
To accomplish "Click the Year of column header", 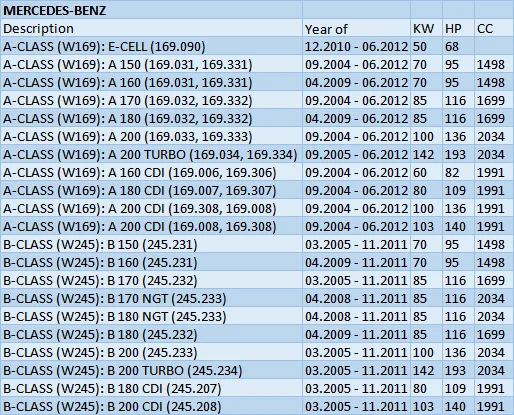I will [356, 28].
